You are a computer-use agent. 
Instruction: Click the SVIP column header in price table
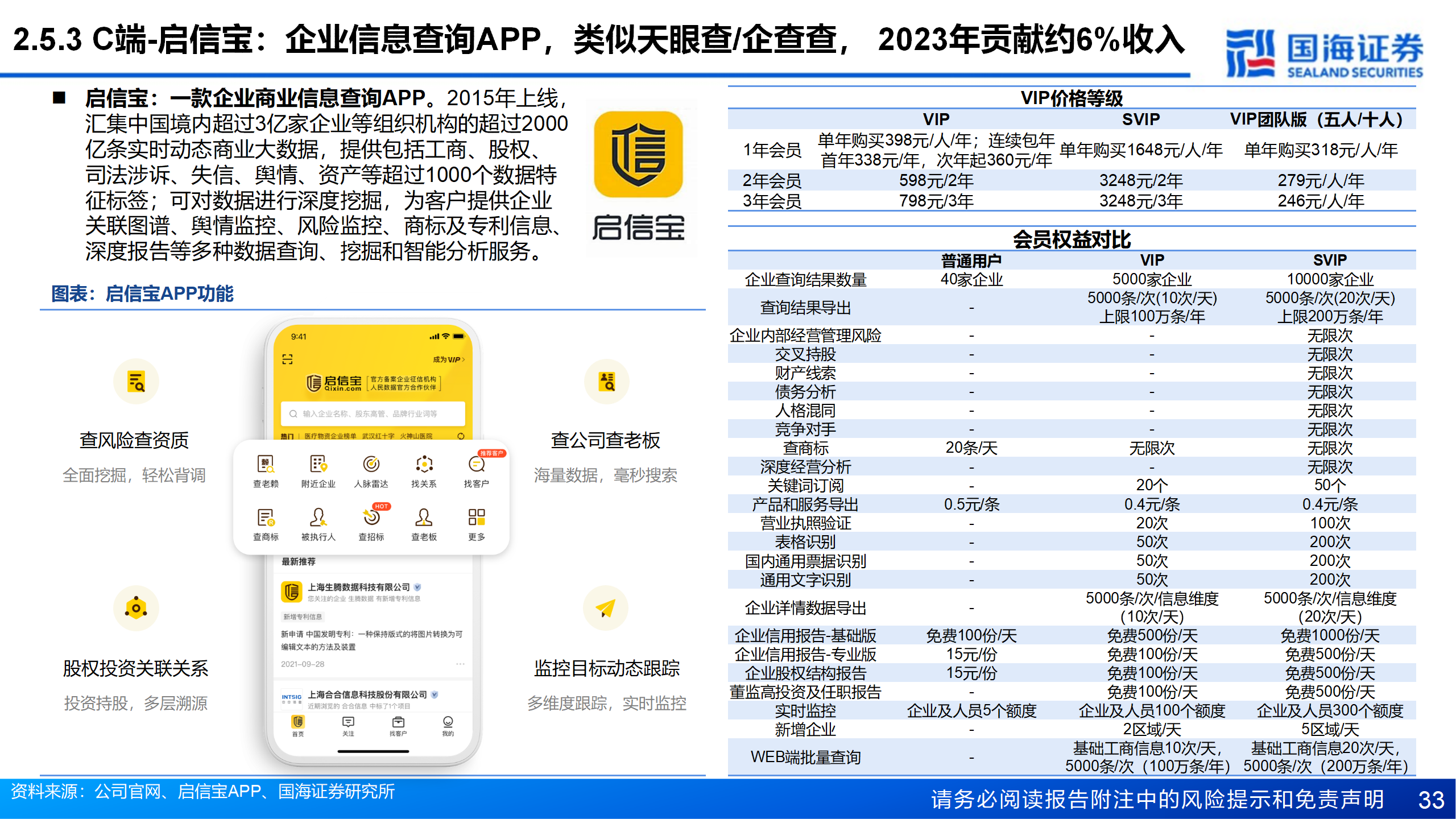[1141, 119]
